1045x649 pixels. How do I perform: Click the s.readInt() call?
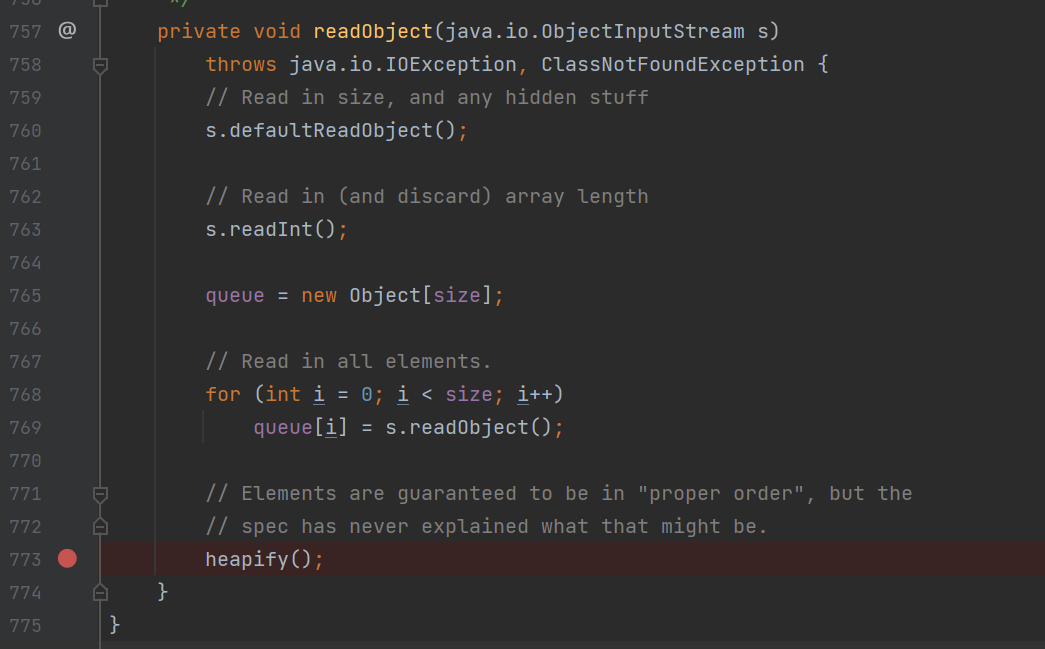[x=271, y=230]
